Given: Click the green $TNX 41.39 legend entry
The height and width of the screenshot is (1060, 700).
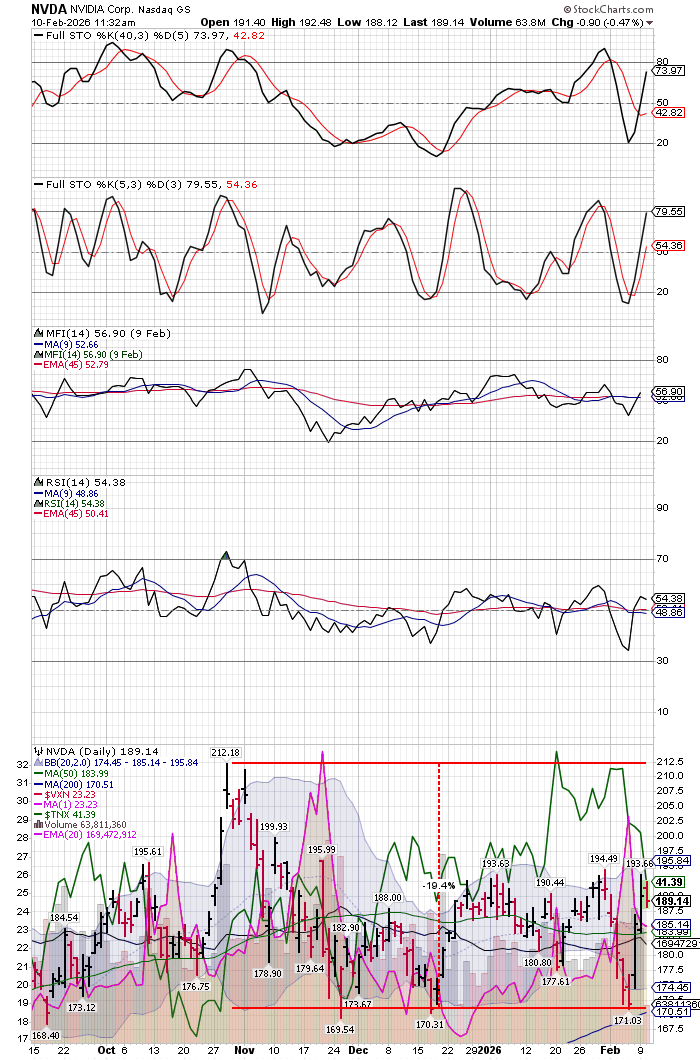Looking at the screenshot, I should click(x=68, y=814).
